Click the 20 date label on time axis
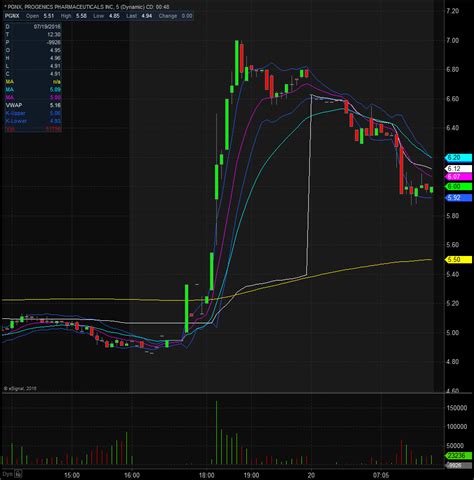Screen dimensions: 474x480 (311, 475)
